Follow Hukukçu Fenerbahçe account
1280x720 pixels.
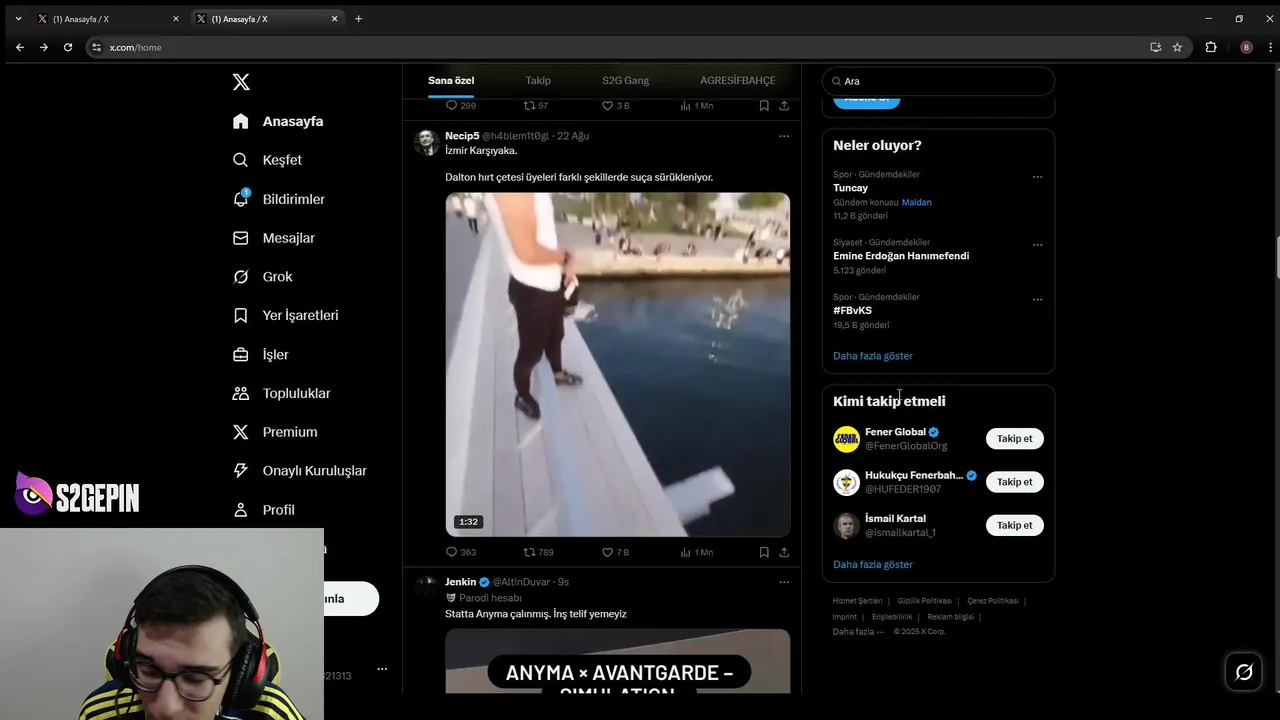(1014, 482)
